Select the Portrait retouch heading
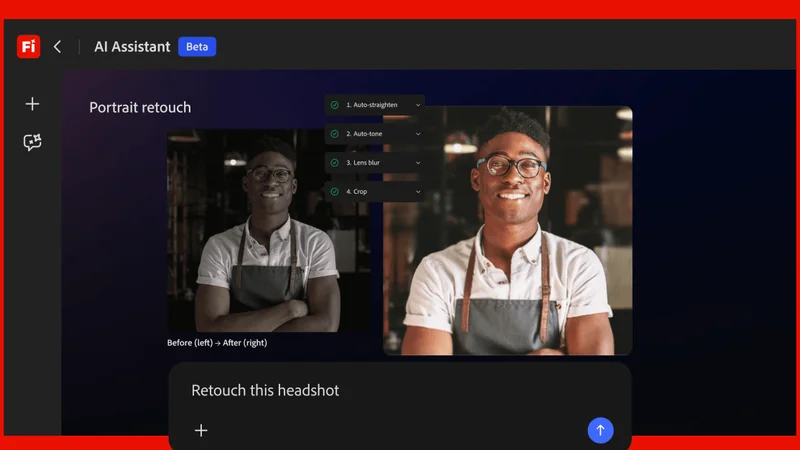 pos(140,108)
